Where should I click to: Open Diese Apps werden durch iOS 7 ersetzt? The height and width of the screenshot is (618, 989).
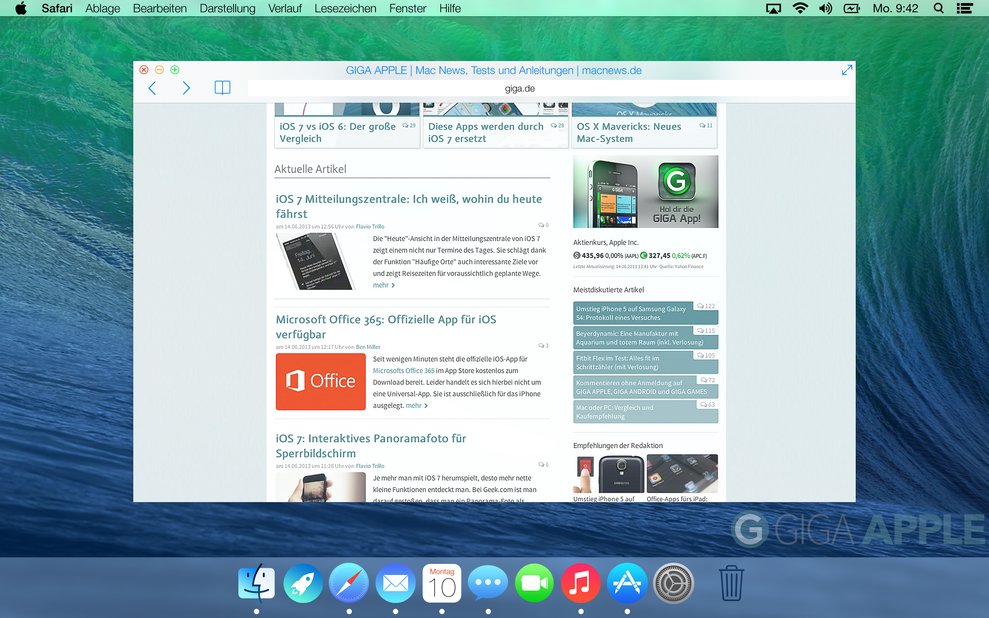495,125
